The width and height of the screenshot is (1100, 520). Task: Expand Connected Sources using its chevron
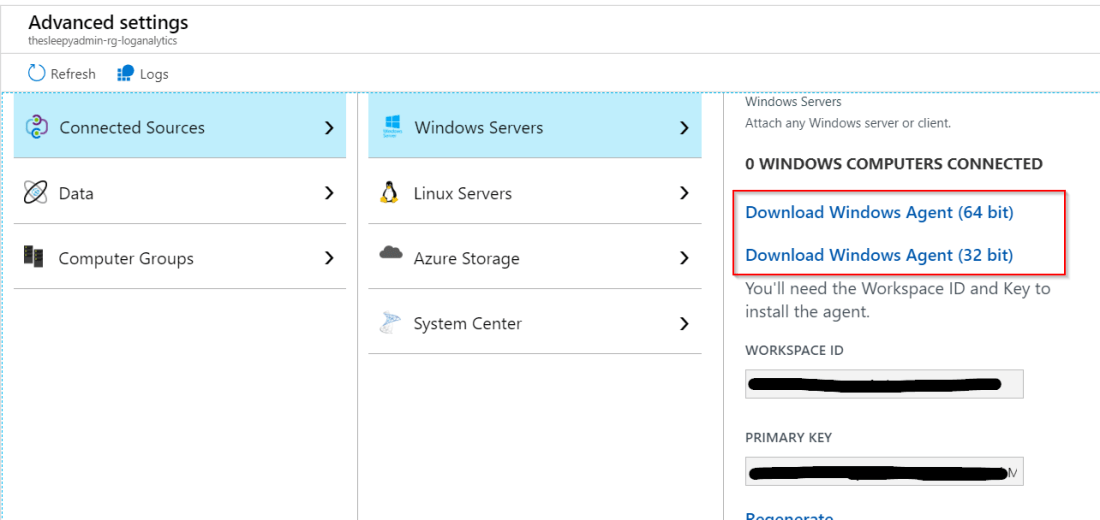pos(329,128)
